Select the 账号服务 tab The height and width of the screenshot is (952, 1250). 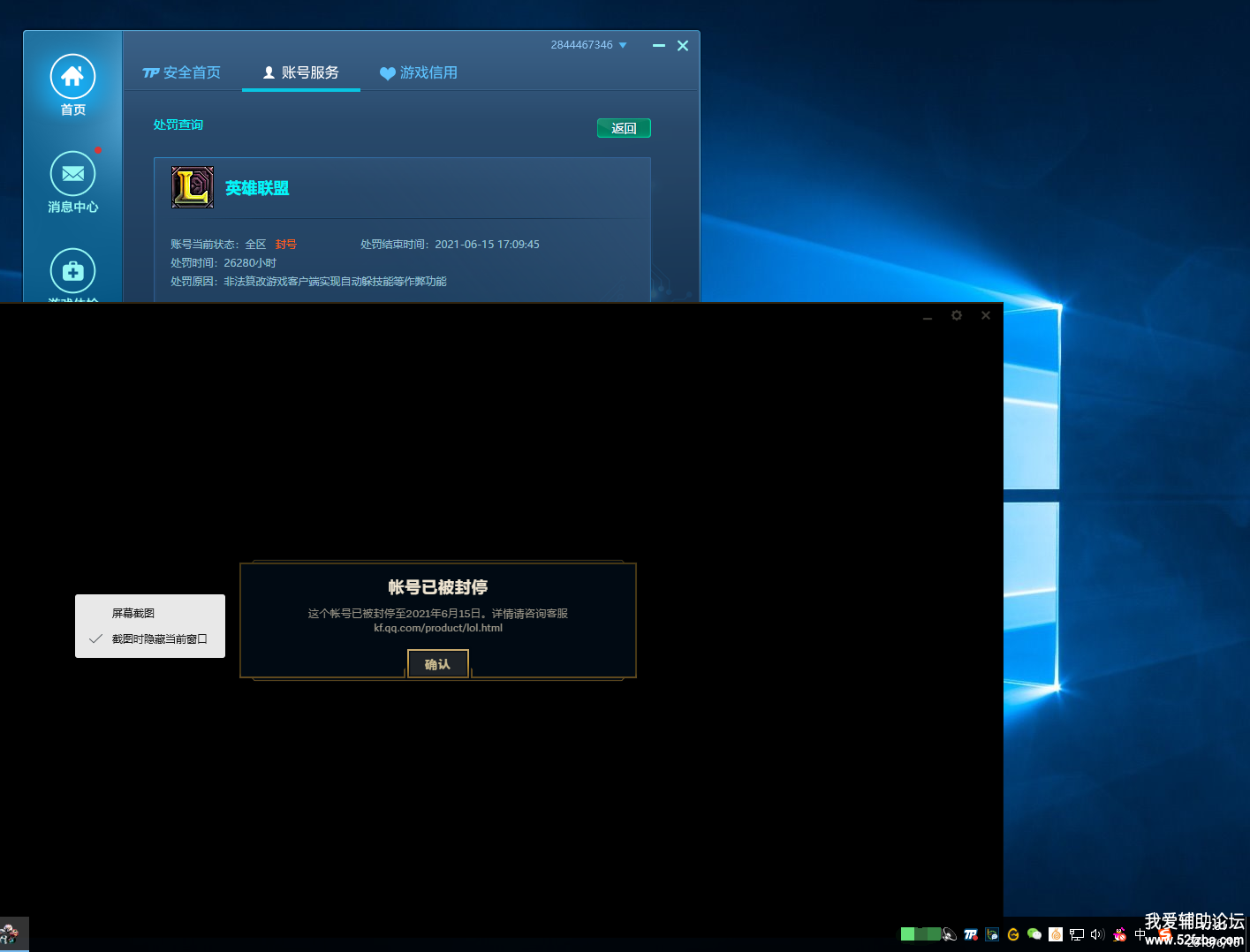301,72
